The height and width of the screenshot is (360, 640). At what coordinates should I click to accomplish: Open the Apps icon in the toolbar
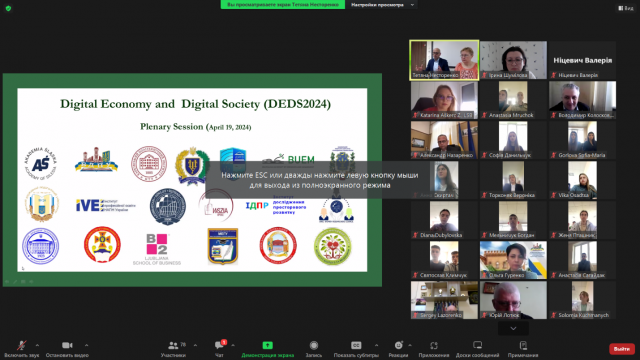point(434,345)
